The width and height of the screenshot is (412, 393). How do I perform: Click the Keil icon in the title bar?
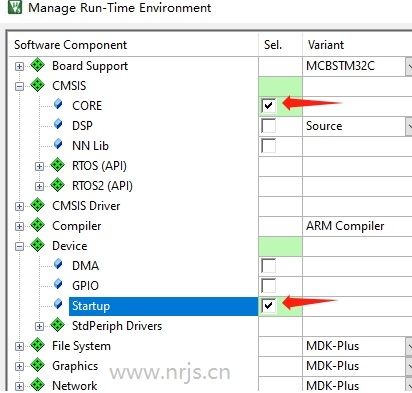pos(15,7)
